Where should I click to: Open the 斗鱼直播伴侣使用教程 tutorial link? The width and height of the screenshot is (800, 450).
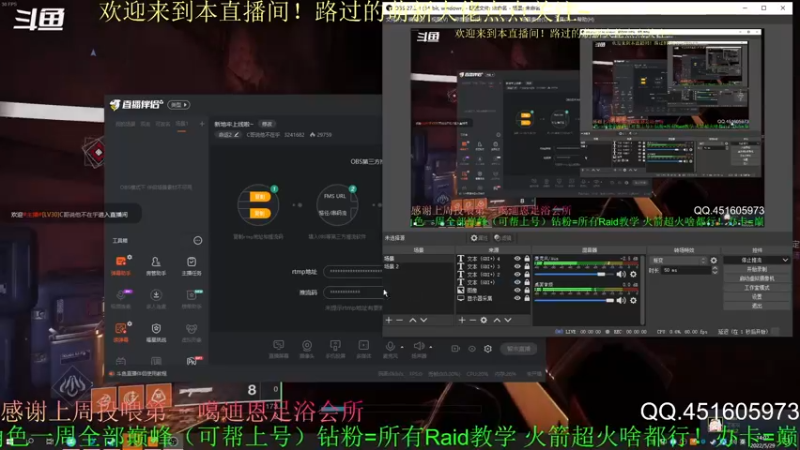[x=138, y=373]
